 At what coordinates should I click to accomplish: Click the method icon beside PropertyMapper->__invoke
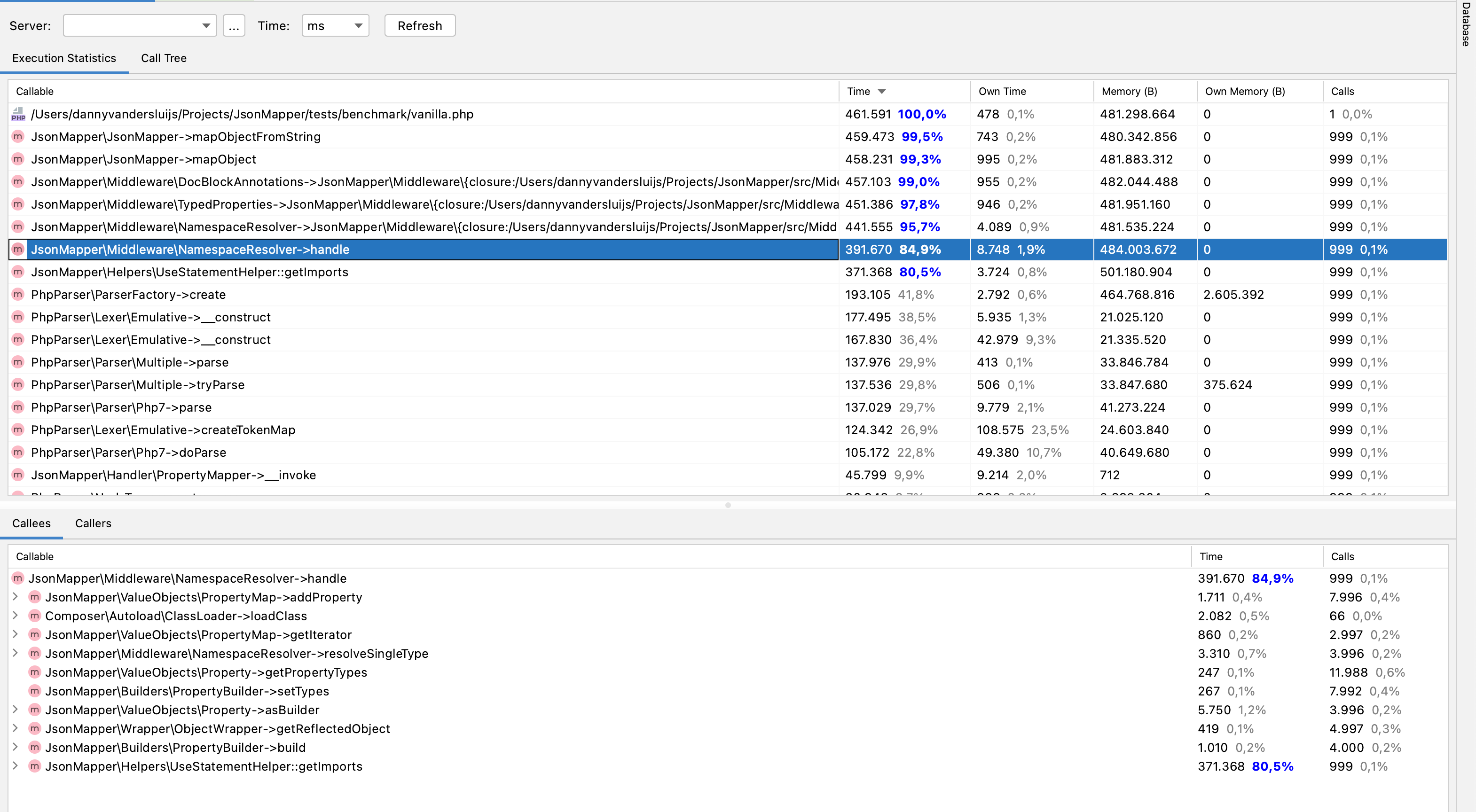pyautogui.click(x=18, y=475)
